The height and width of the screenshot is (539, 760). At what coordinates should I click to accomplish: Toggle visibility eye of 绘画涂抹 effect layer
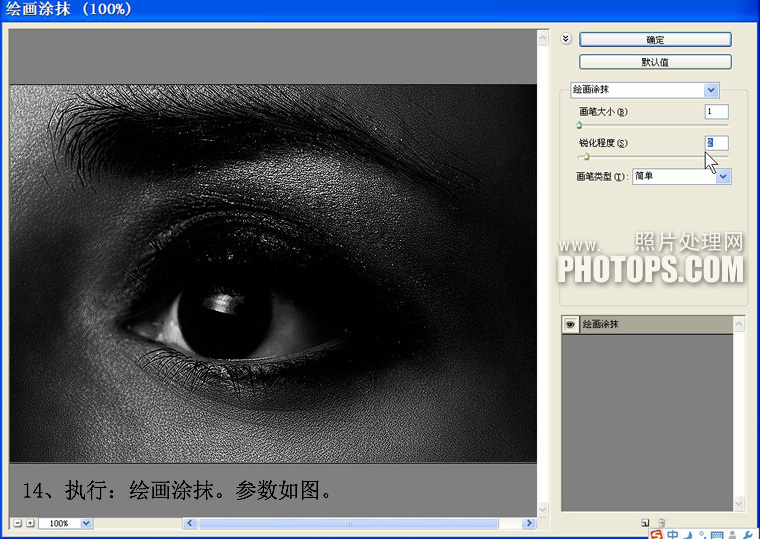point(570,325)
